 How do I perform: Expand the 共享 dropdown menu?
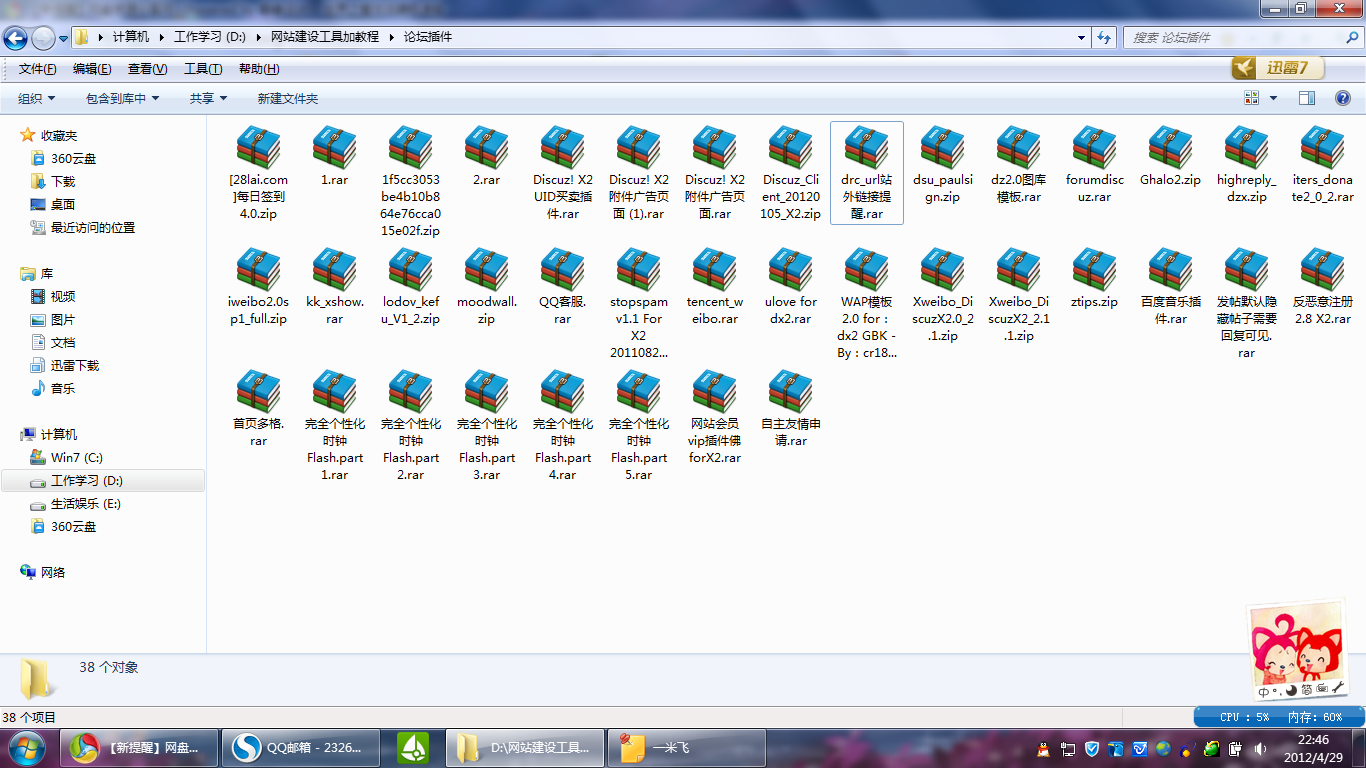click(x=209, y=98)
